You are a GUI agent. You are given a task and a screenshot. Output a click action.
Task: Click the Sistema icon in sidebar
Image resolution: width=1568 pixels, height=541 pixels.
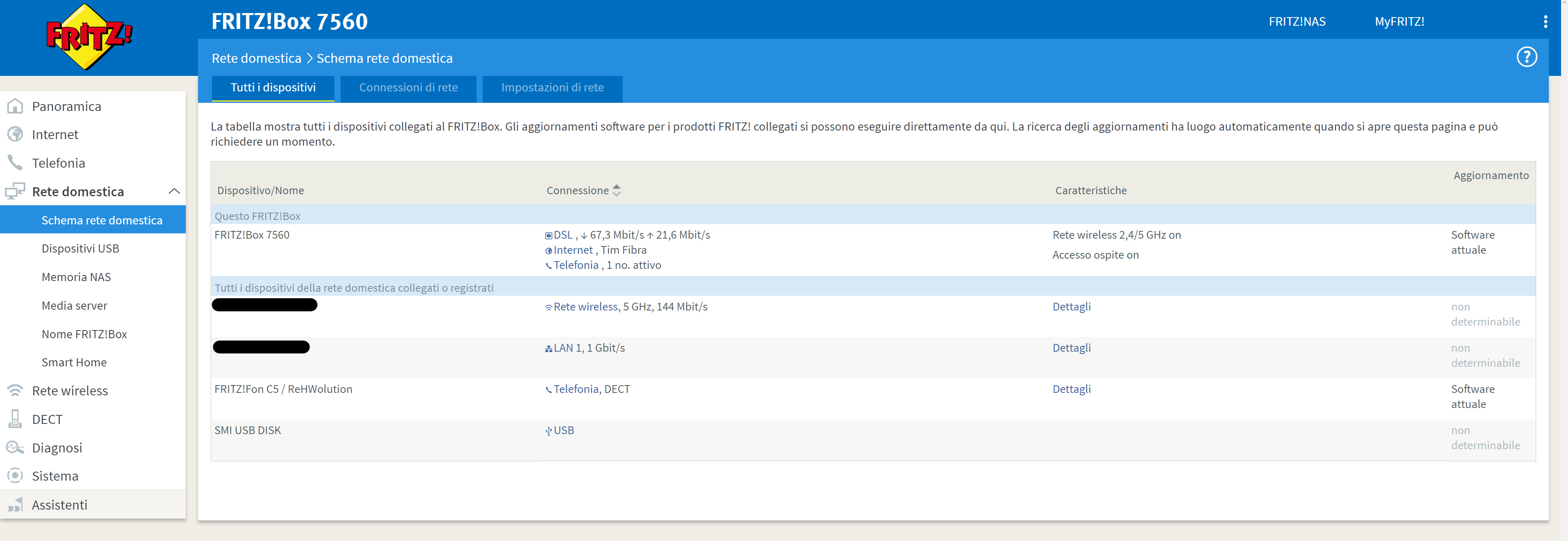(x=15, y=475)
